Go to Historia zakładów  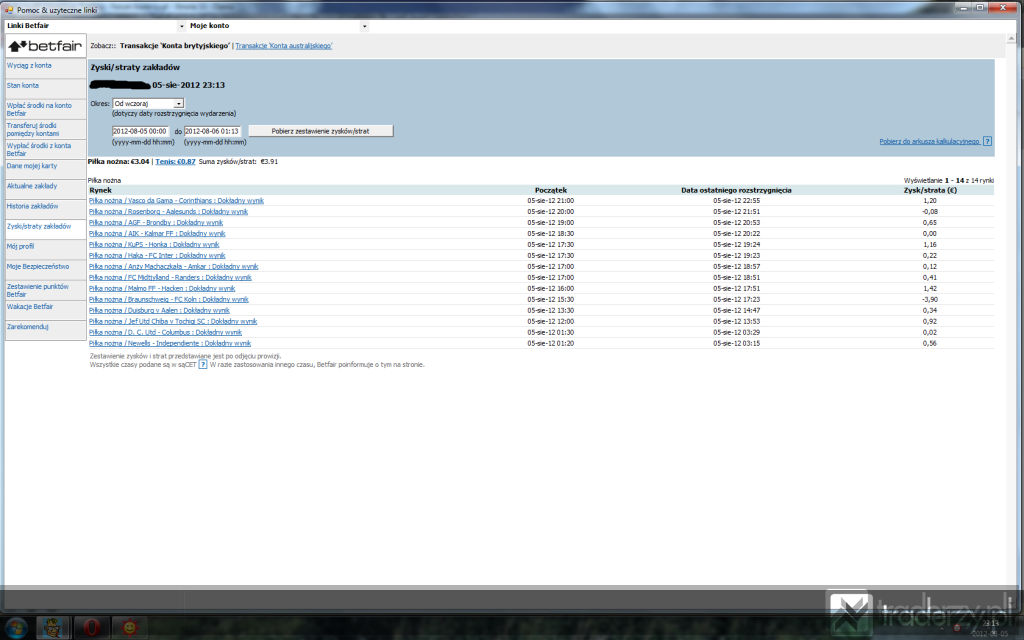(32, 206)
